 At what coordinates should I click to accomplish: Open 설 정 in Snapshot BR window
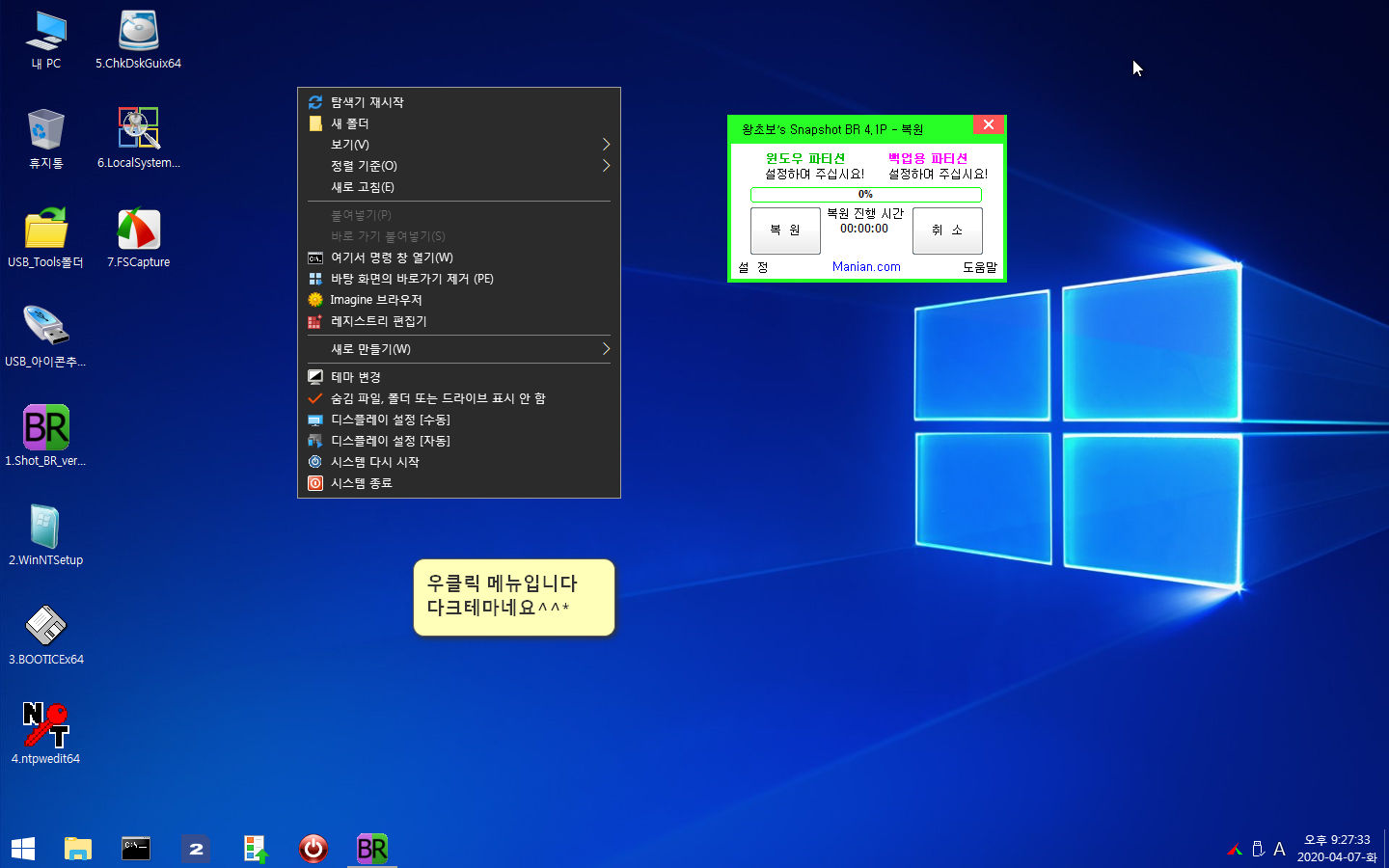pyautogui.click(x=753, y=267)
